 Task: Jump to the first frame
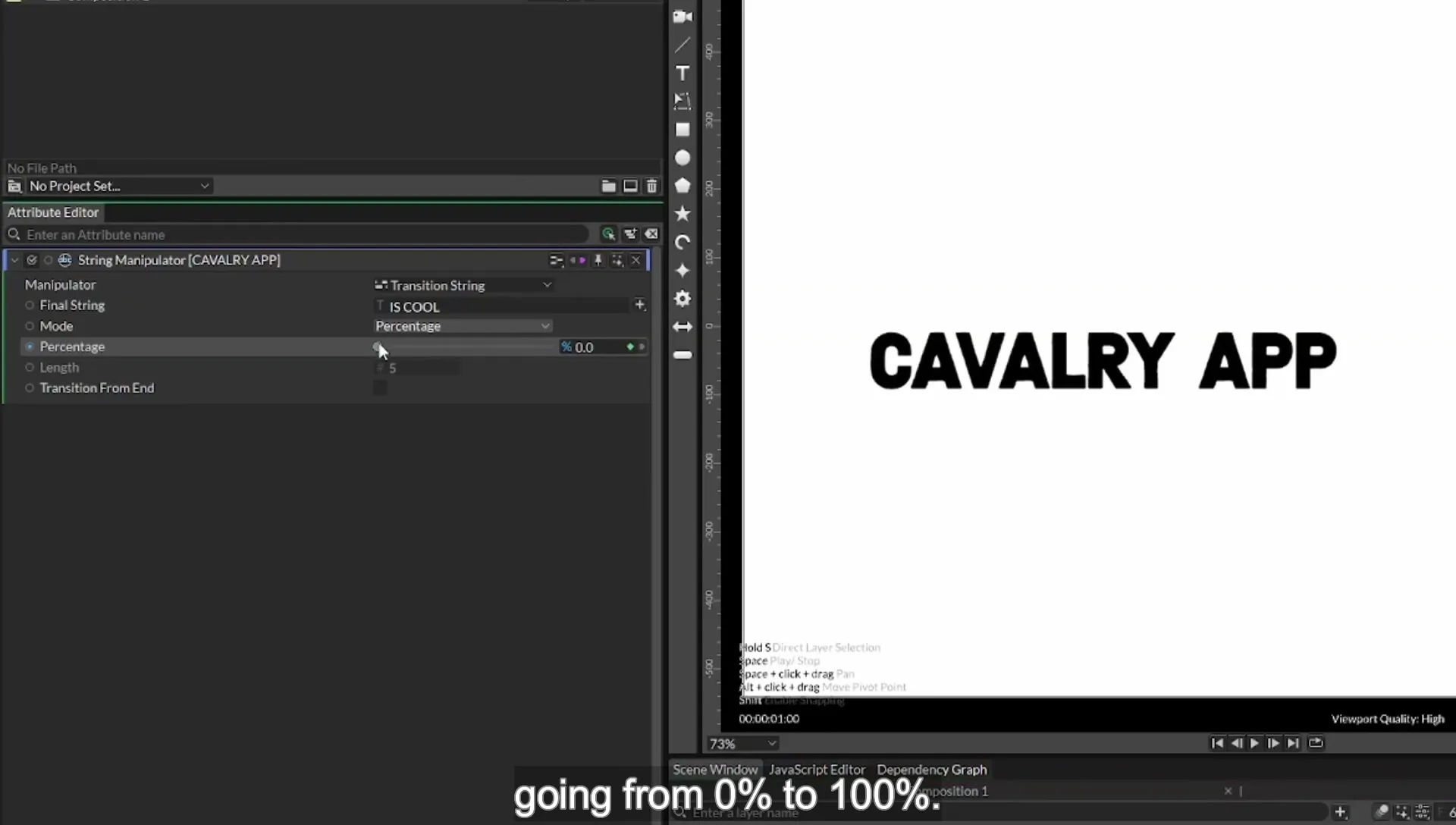point(1217,743)
